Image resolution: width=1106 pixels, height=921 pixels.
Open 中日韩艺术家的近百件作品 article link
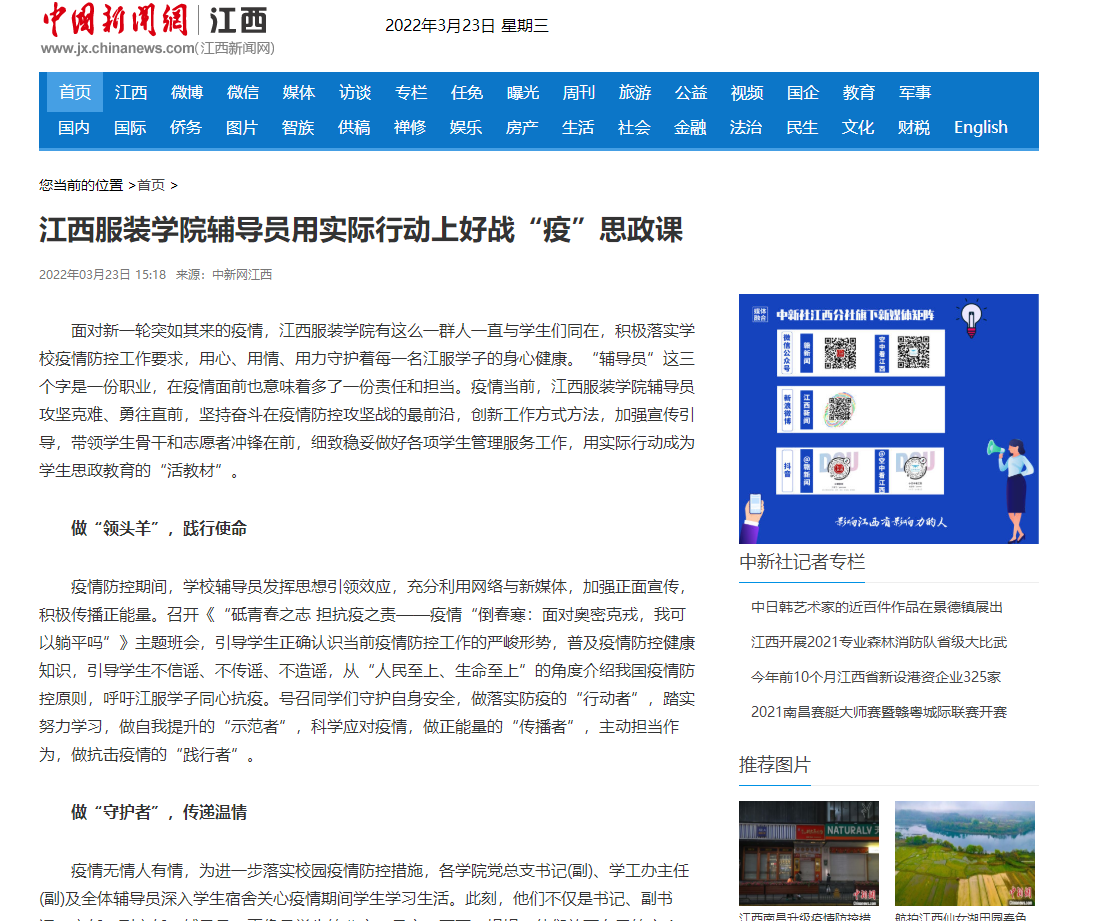pos(877,607)
